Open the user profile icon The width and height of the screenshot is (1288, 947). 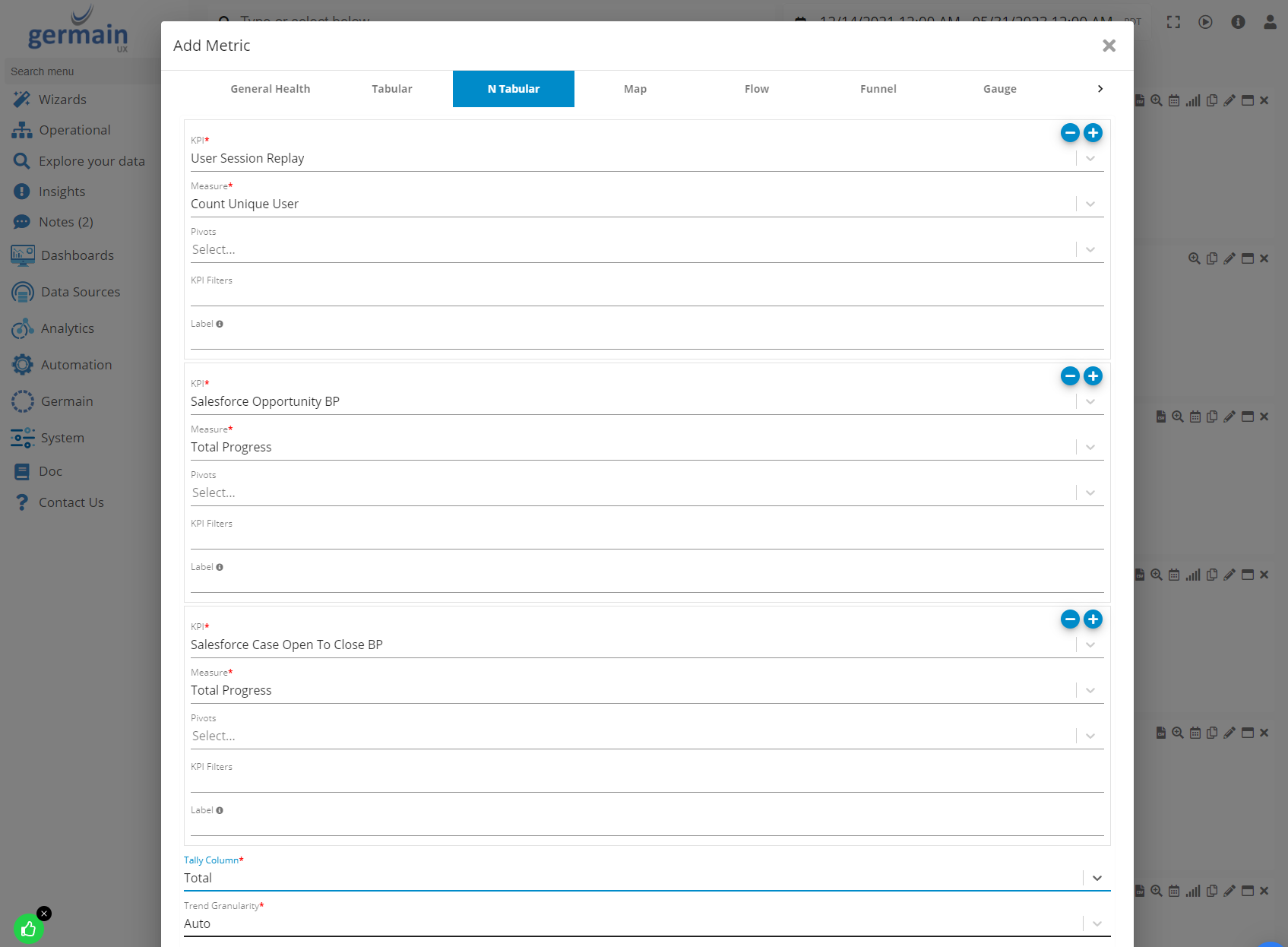1270,22
